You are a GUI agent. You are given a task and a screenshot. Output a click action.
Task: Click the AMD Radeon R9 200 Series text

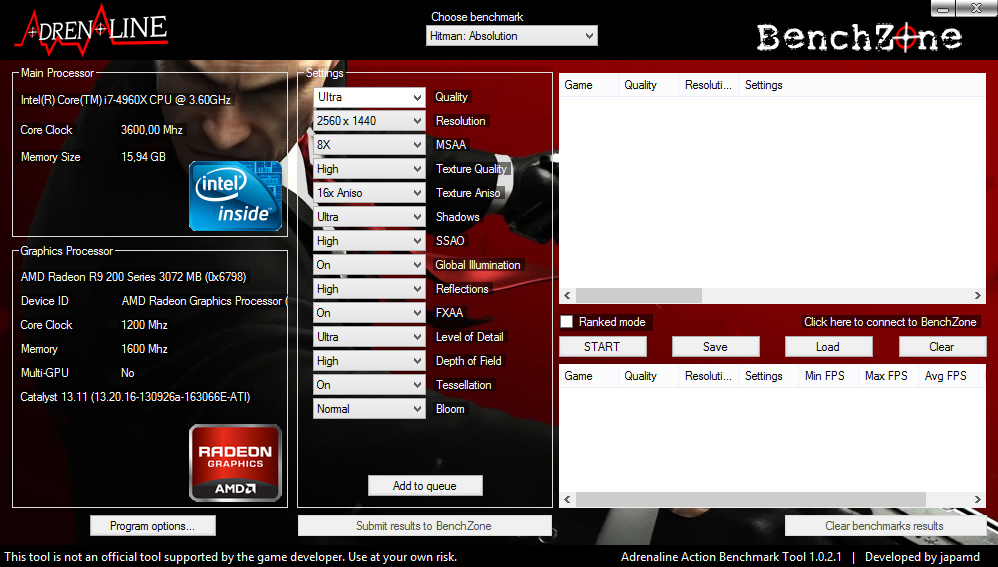point(133,277)
